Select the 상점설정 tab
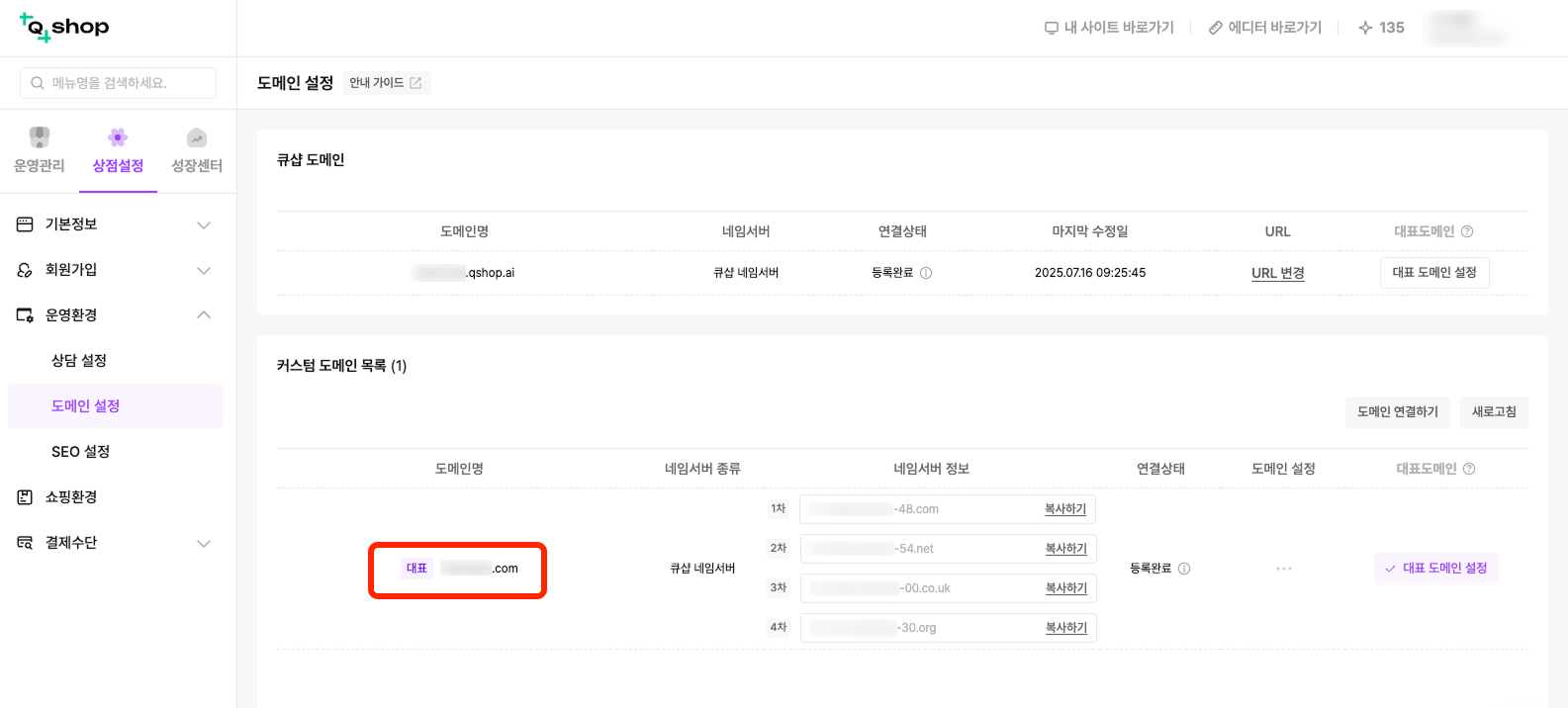This screenshot has width=1568, height=708. [118, 150]
